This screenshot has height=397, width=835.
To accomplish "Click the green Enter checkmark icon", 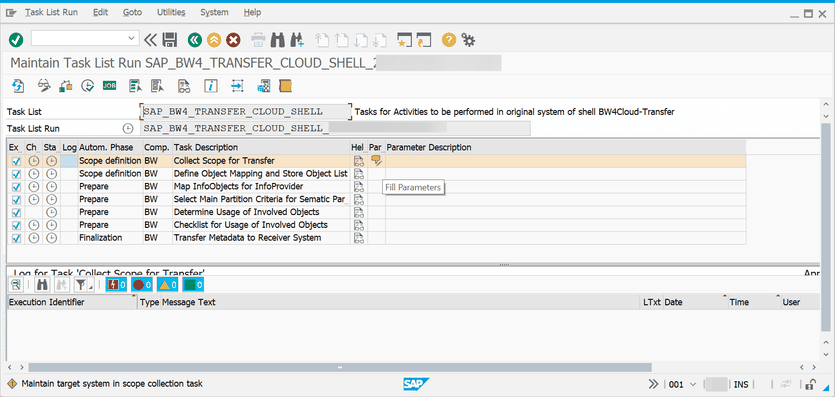I will (x=16, y=39).
